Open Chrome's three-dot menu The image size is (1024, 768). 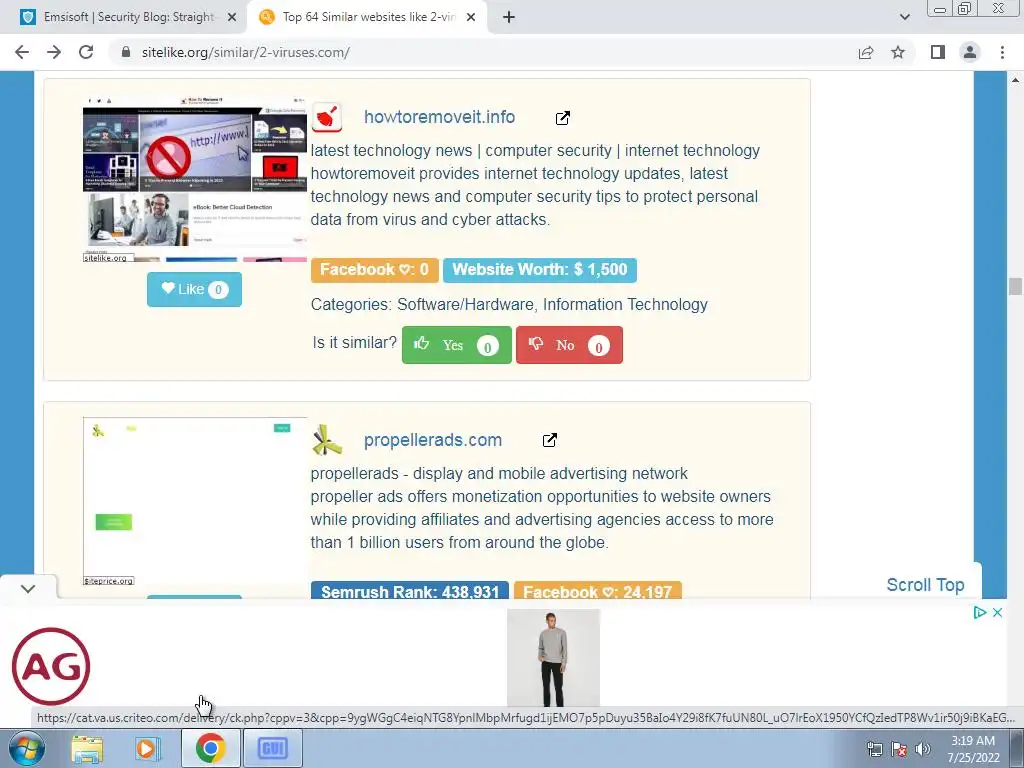(x=1002, y=52)
